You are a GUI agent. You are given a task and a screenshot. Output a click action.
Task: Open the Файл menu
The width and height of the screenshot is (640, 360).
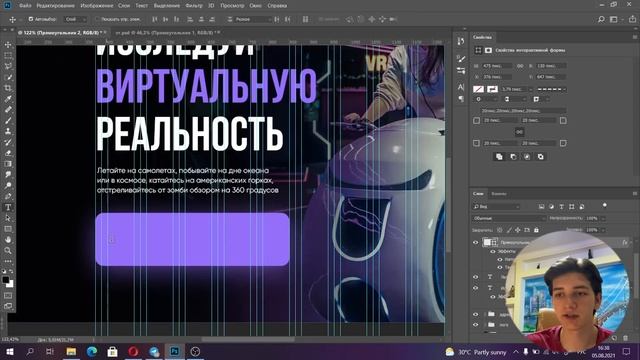pos(25,6)
